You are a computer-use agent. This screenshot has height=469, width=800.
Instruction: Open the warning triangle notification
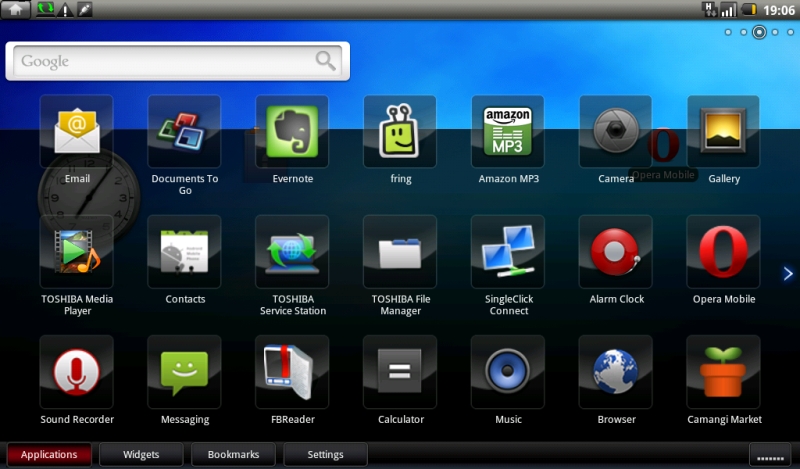pyautogui.click(x=65, y=10)
